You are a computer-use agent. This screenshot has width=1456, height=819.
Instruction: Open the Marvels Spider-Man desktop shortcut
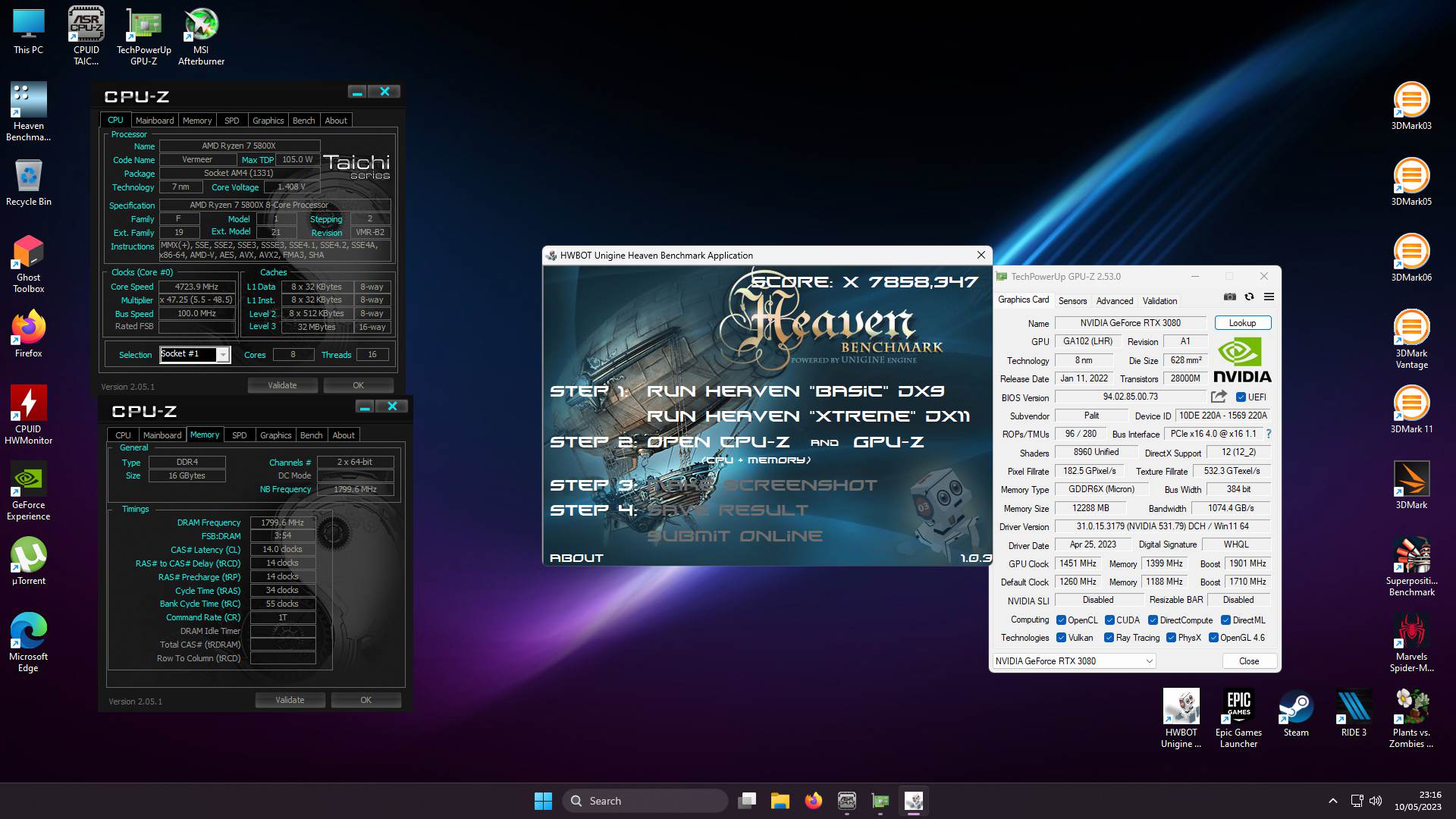click(1411, 642)
